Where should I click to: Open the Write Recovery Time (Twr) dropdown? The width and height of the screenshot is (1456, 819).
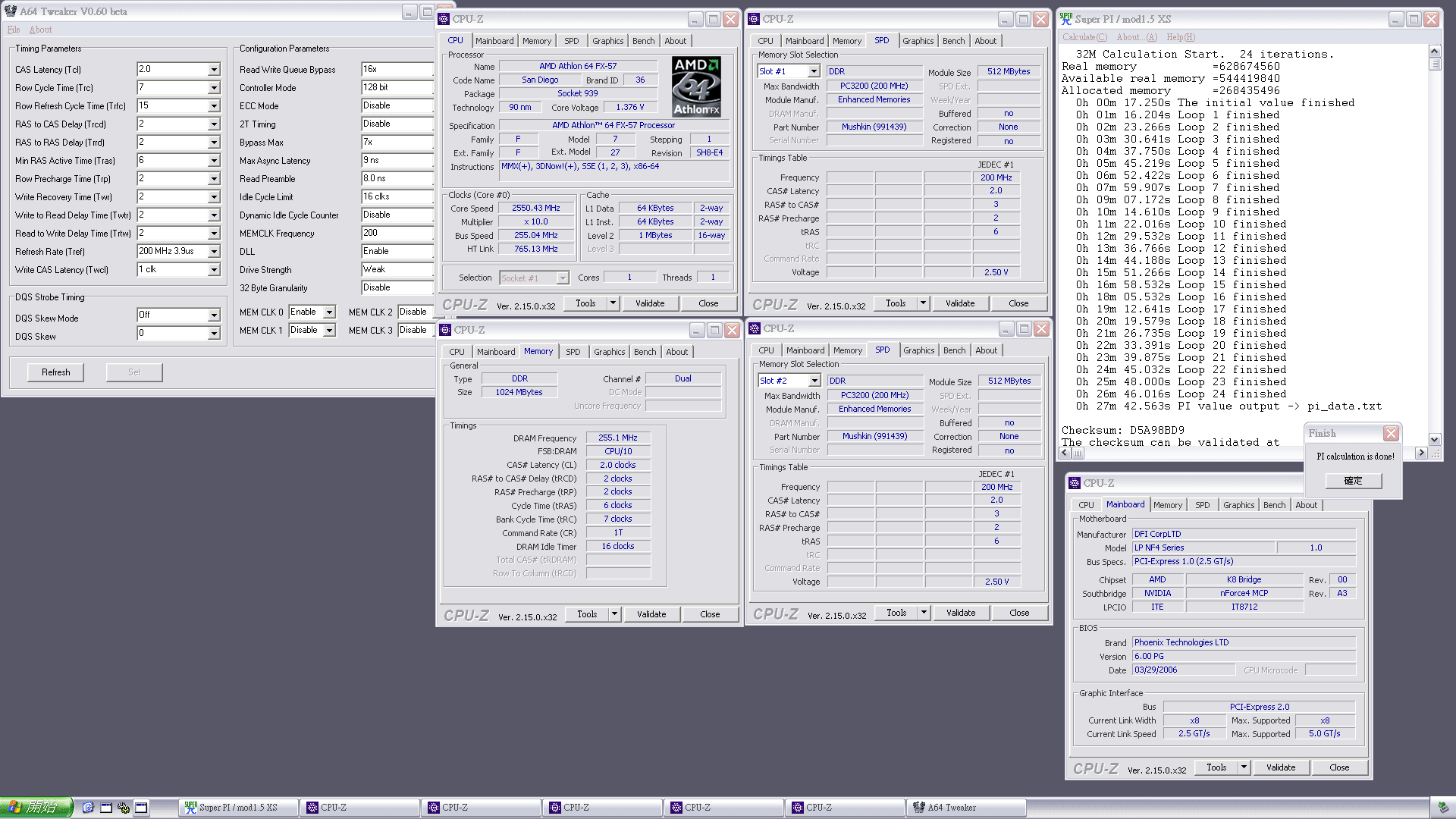coord(214,197)
